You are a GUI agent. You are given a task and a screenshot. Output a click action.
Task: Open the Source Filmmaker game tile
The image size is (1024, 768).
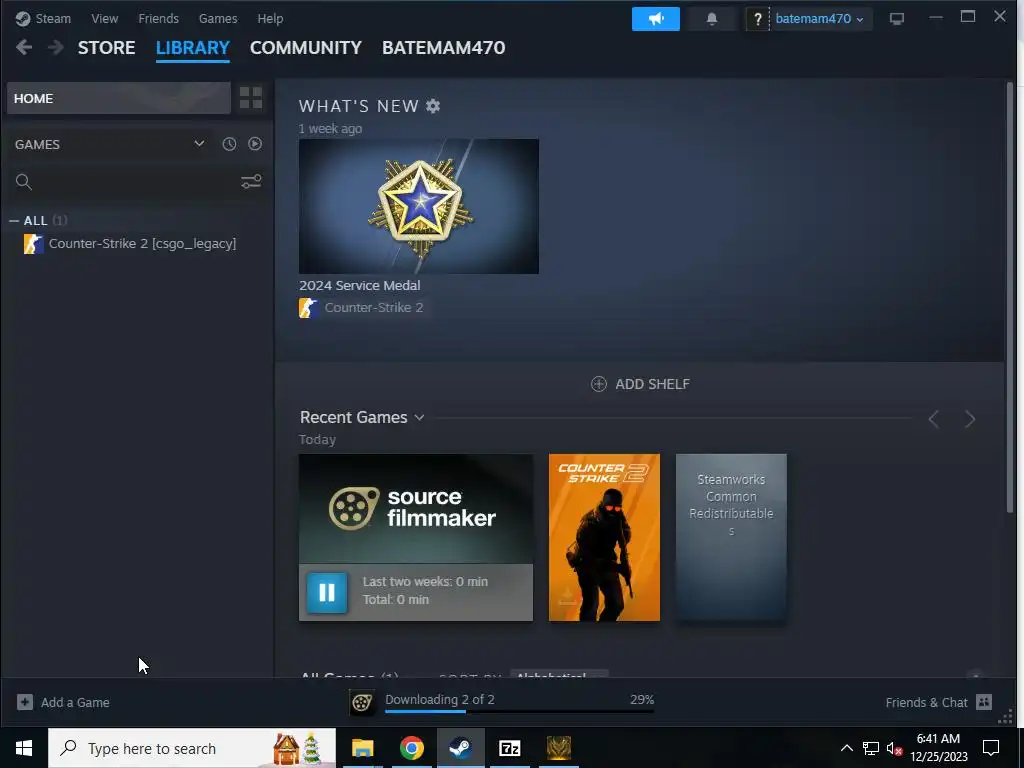[x=416, y=509]
